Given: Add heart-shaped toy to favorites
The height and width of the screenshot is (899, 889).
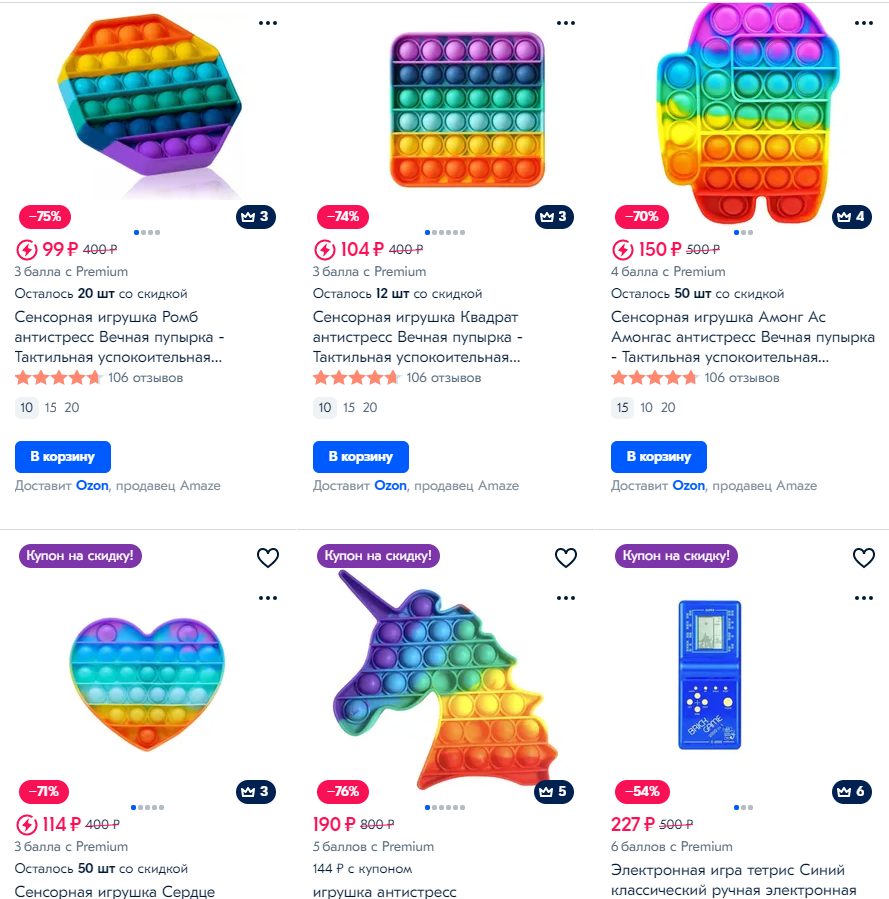Looking at the screenshot, I should point(268,557).
